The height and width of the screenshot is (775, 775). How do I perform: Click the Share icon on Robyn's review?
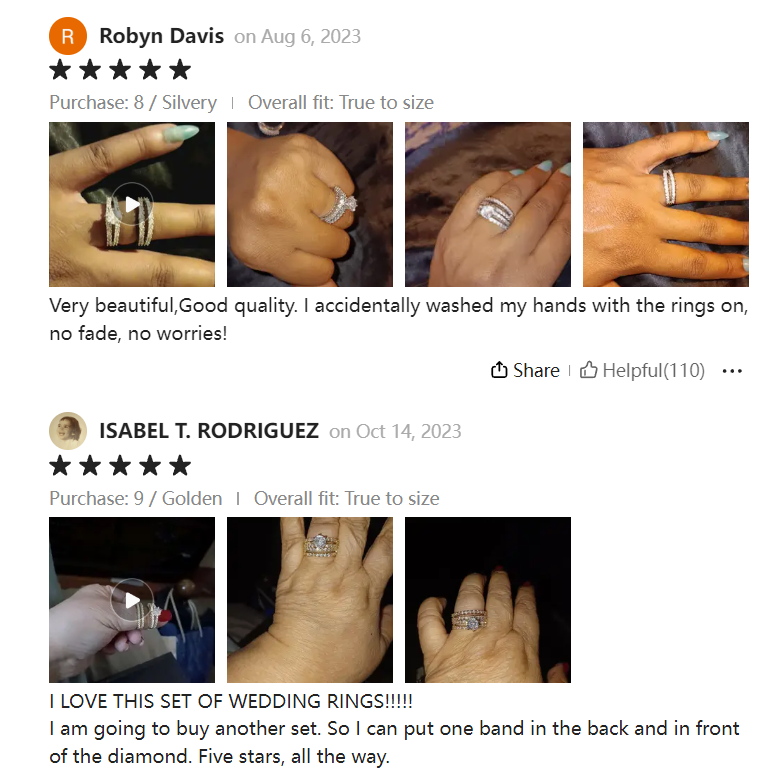point(499,370)
